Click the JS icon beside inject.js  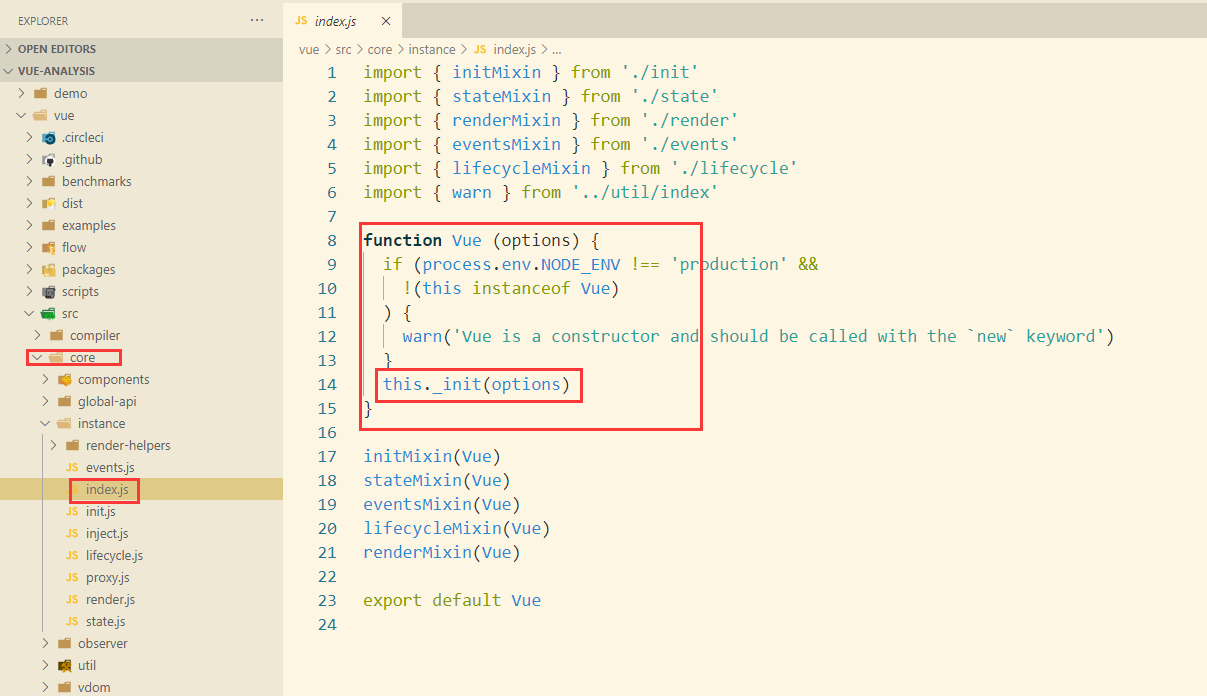[x=72, y=534]
